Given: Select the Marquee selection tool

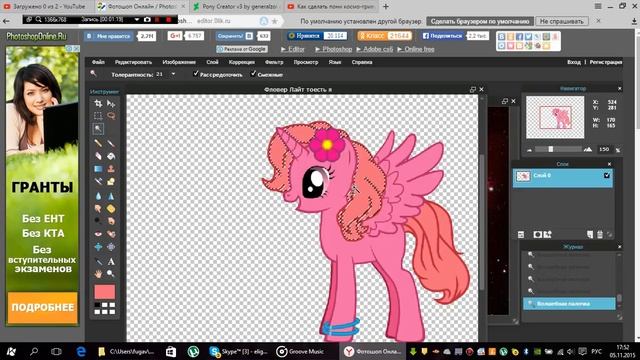Looking at the screenshot, I should (98, 116).
